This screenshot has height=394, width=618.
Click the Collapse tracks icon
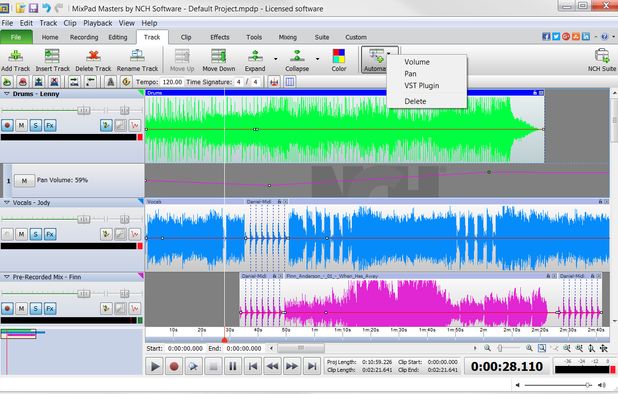297,56
